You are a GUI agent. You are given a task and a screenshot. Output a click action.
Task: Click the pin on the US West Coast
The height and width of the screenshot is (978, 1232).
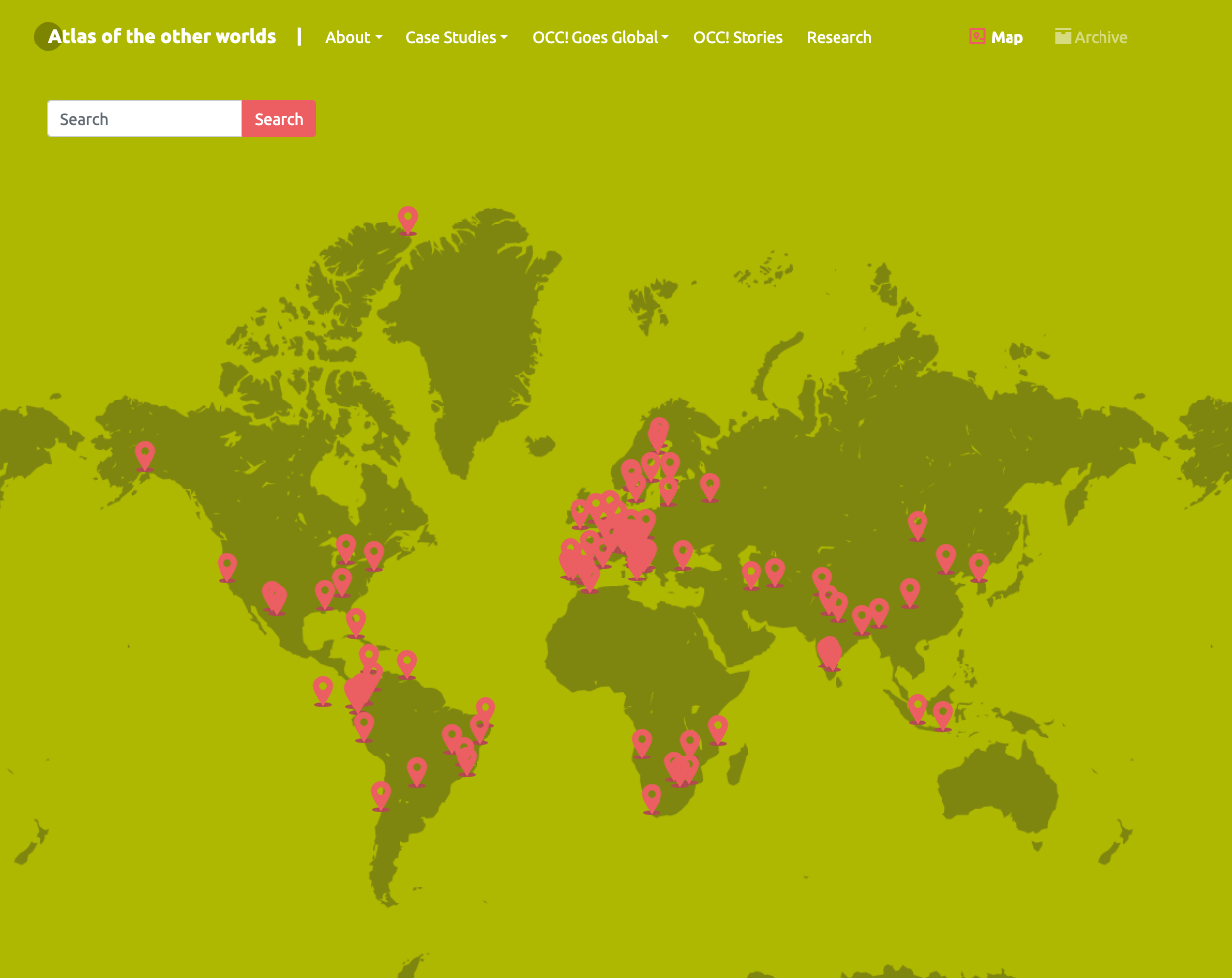click(227, 566)
